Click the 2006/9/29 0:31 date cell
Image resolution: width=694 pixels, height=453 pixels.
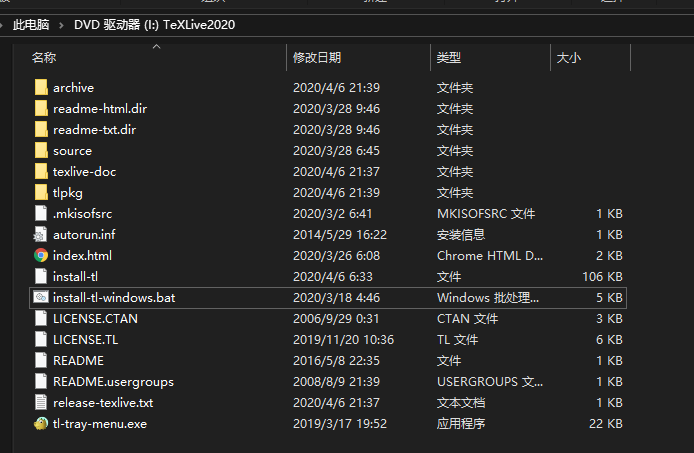336,319
